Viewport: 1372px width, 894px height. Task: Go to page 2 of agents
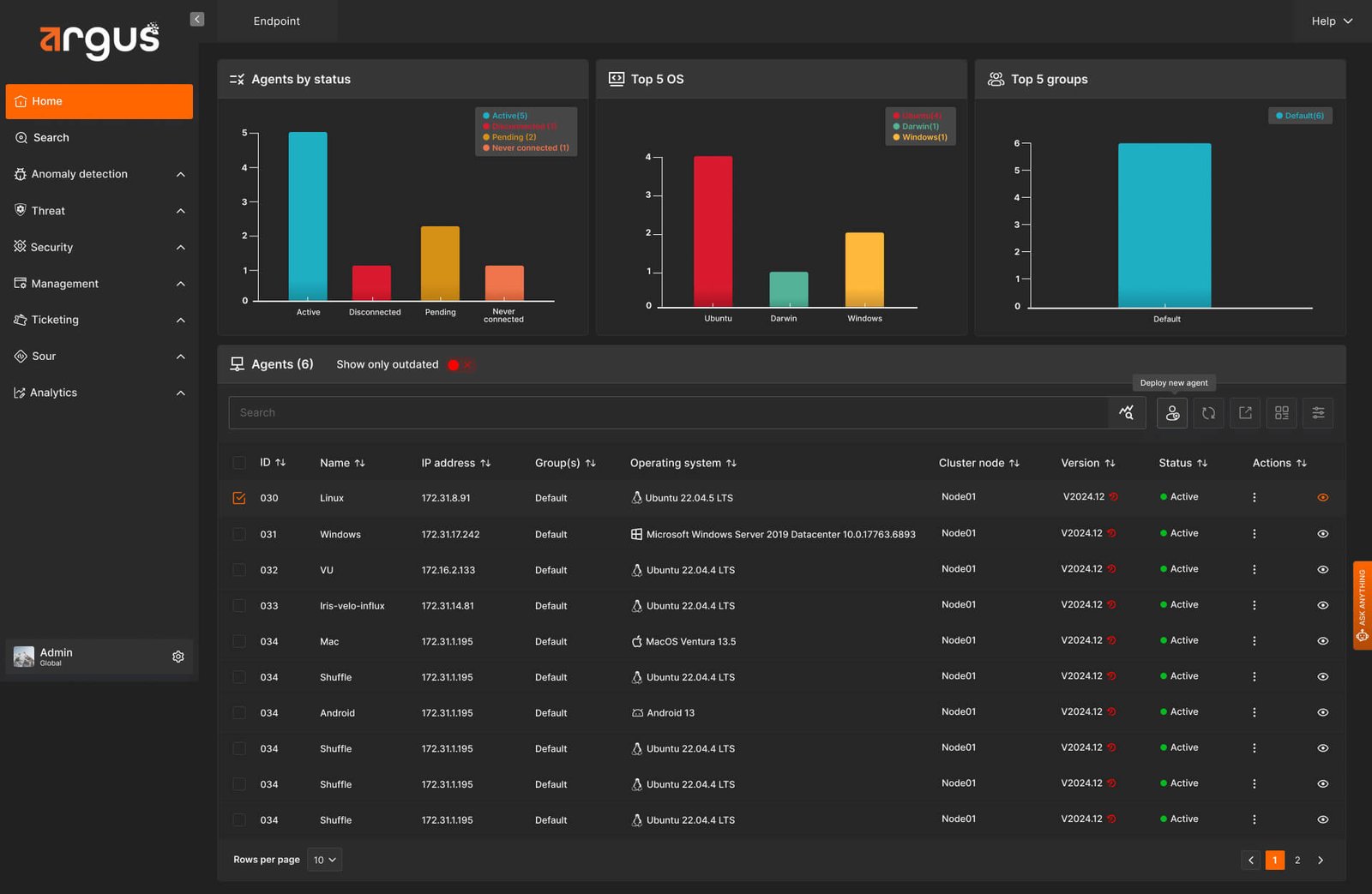point(1297,861)
